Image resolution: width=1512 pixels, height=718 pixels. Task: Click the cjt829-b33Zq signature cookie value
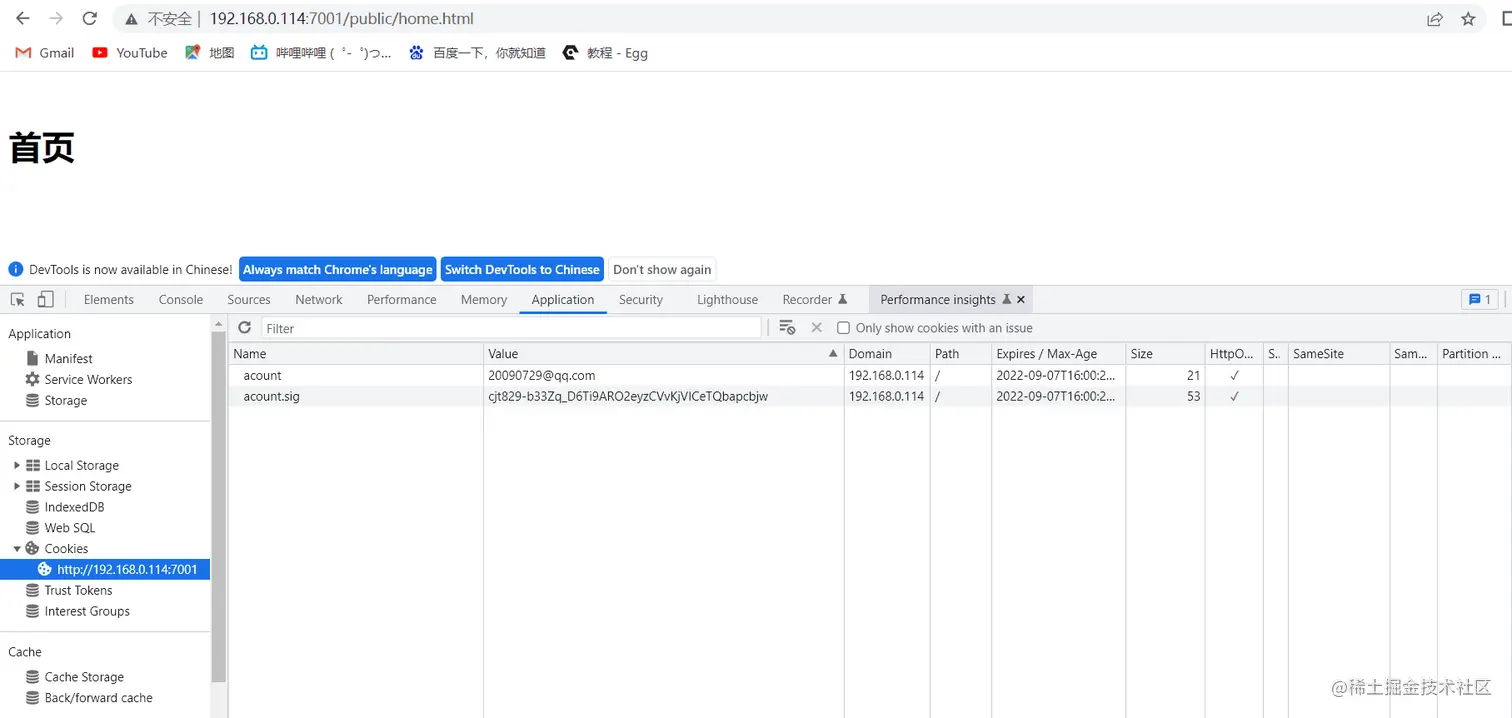628,396
